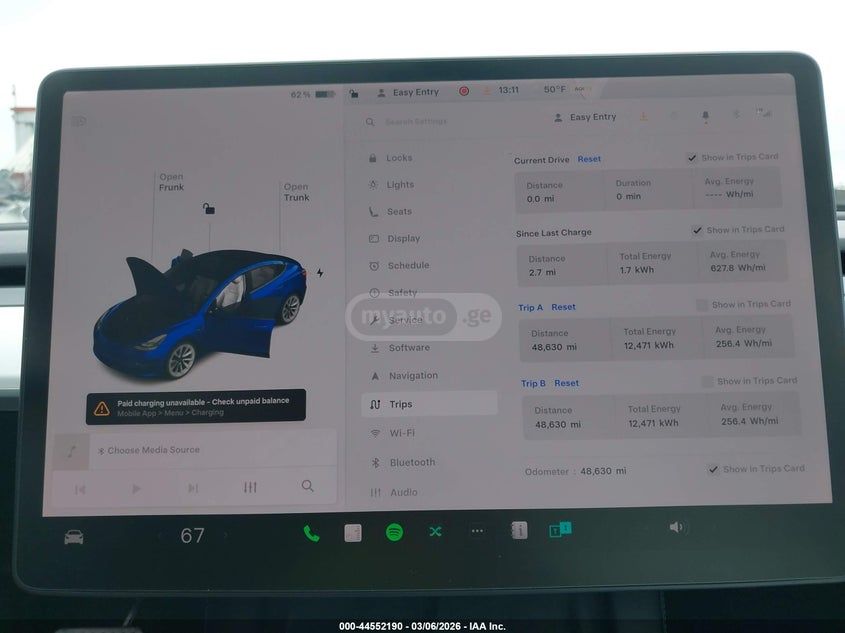Open the Choose Media Source selector
Screen dimensions: 845x633
coord(152,450)
